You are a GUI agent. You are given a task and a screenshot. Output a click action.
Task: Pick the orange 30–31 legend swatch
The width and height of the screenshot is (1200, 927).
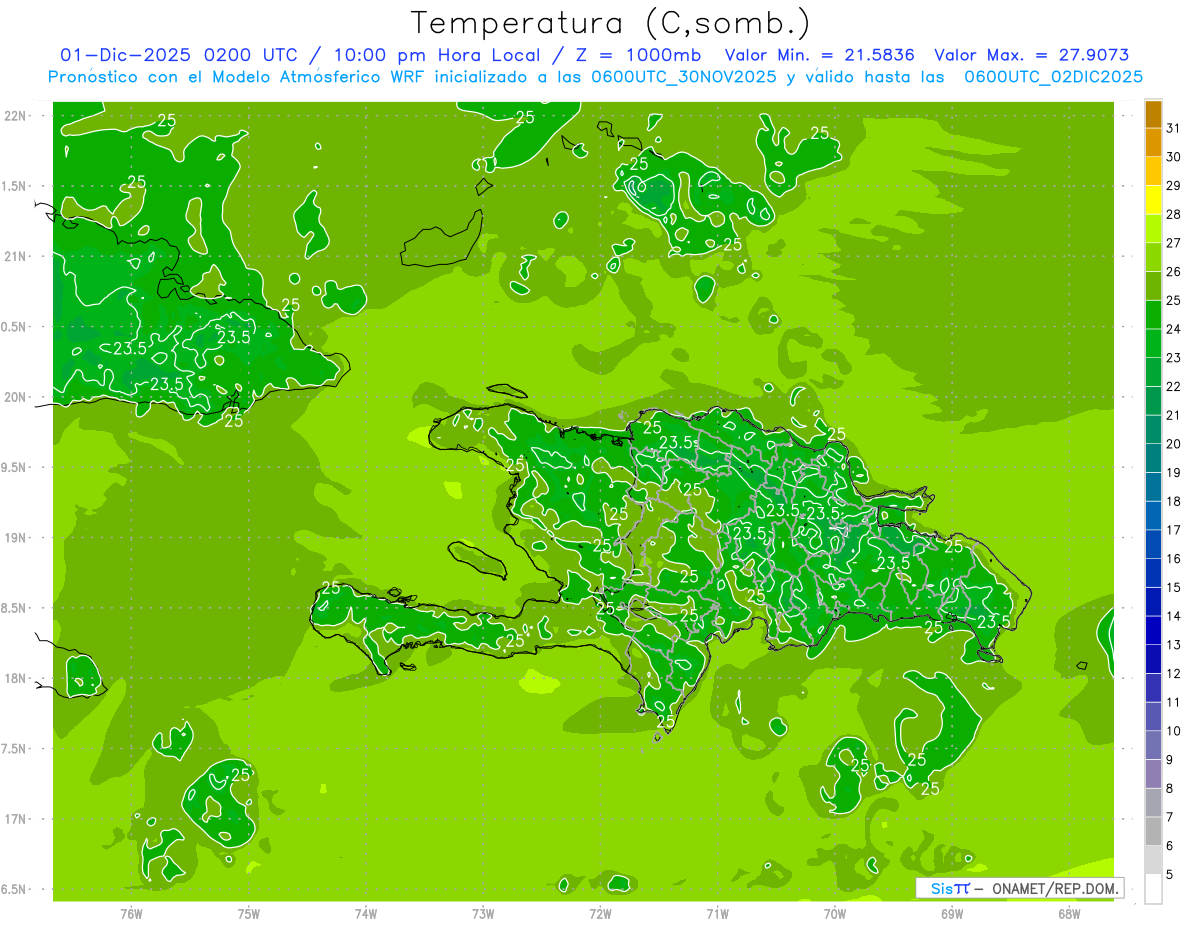1153,142
